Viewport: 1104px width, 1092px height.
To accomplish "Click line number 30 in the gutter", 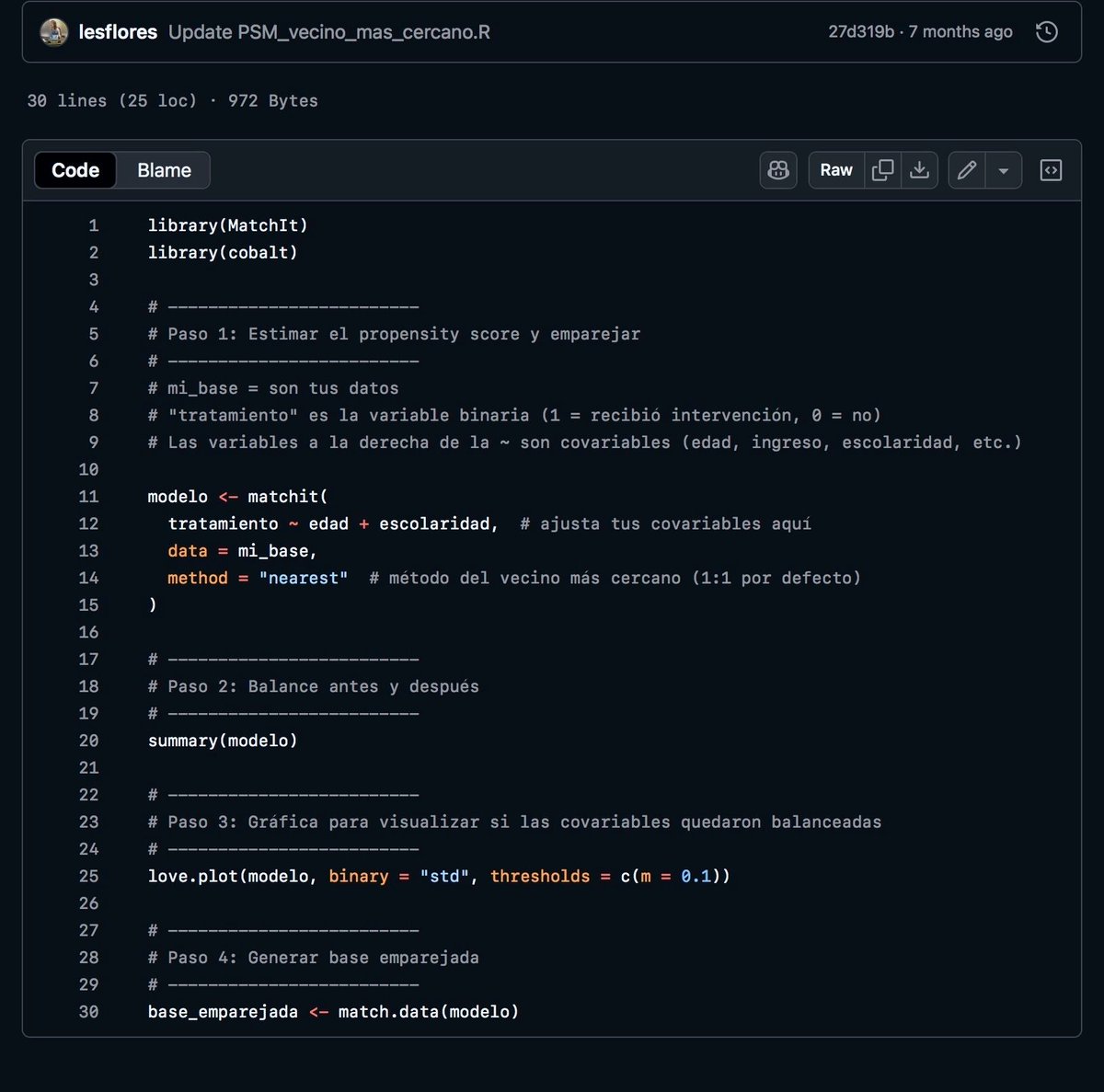I will coord(88,1011).
